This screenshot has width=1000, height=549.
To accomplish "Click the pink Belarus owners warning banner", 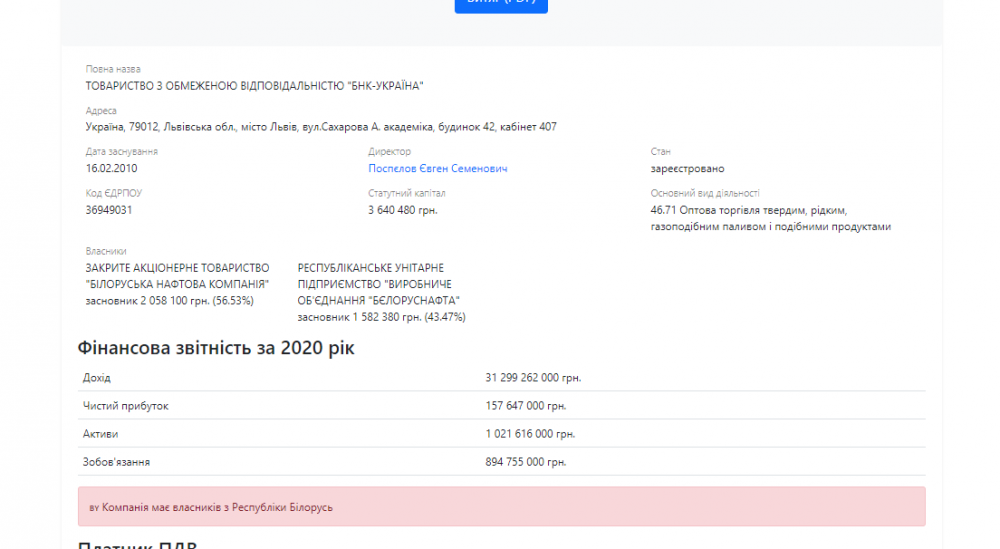I will coord(501,507).
